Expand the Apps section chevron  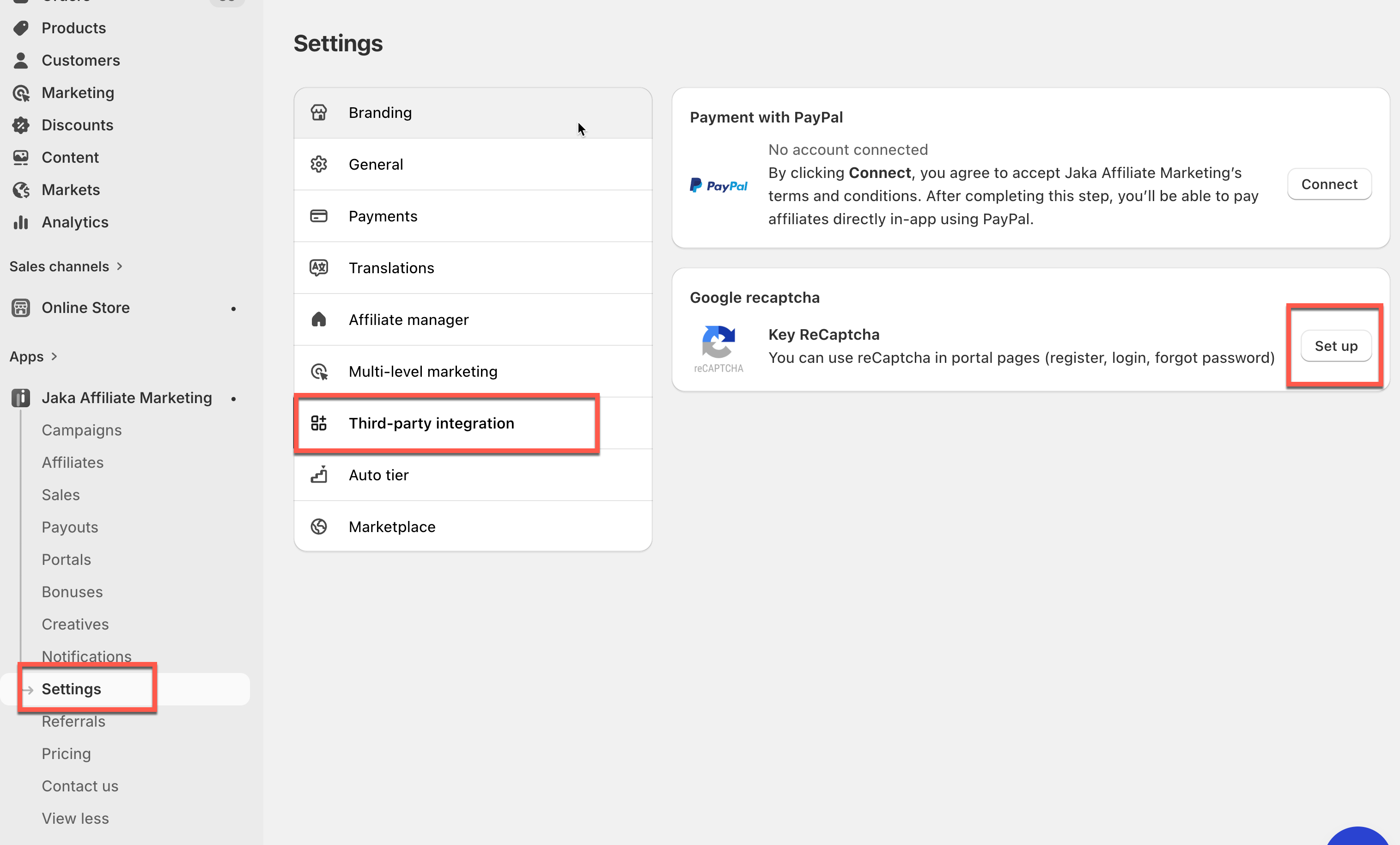click(54, 356)
